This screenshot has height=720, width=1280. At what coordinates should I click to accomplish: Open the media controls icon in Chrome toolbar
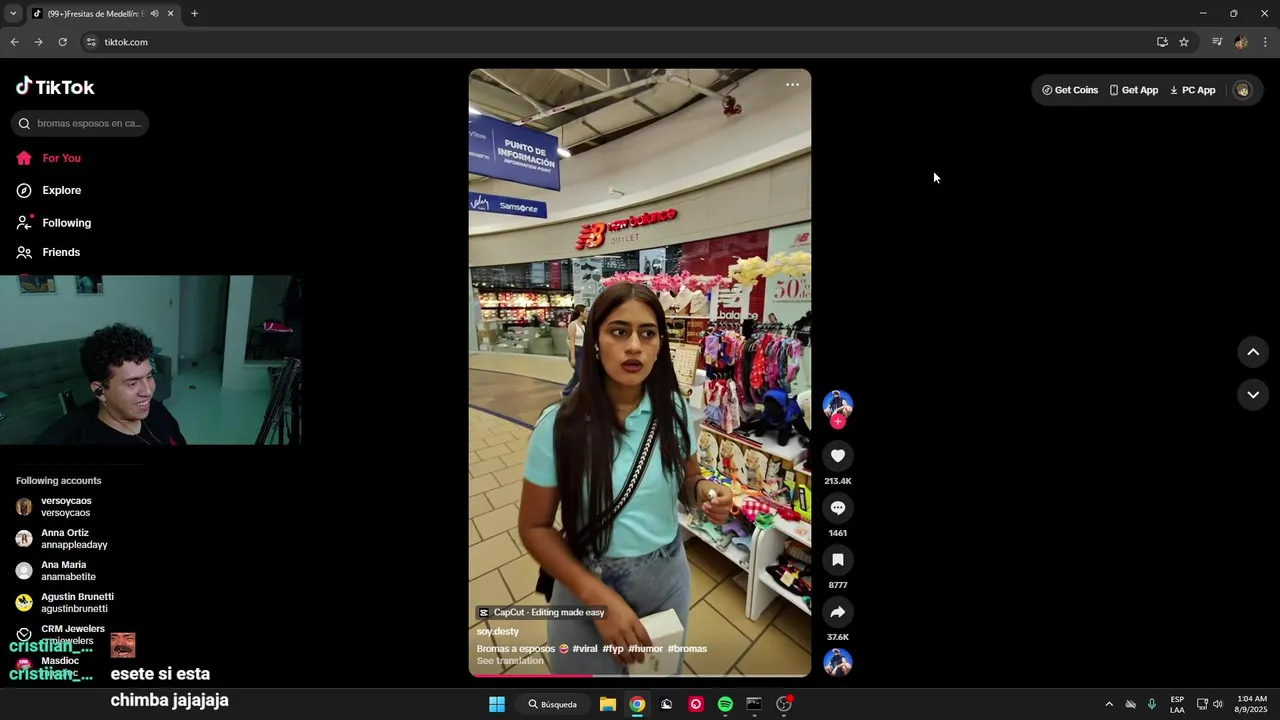[x=1217, y=42]
